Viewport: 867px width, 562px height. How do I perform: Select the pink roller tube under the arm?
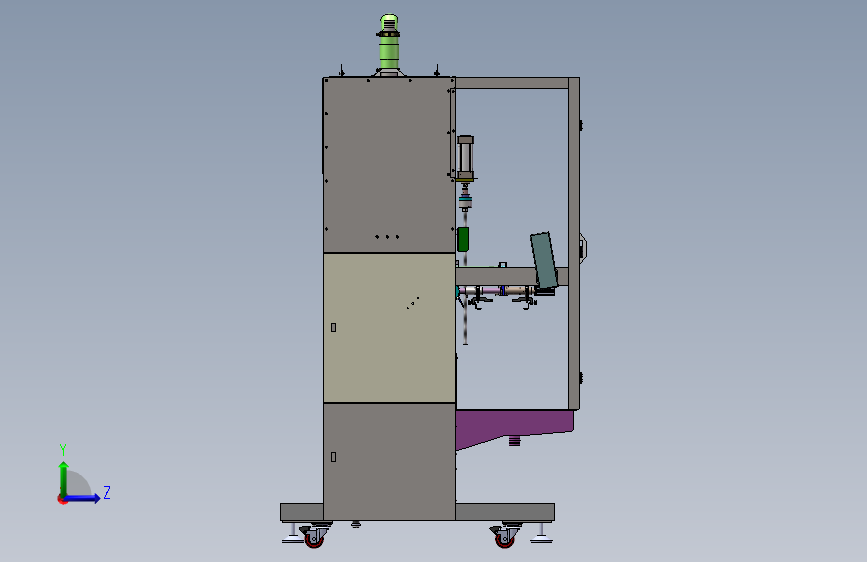tap(490, 290)
